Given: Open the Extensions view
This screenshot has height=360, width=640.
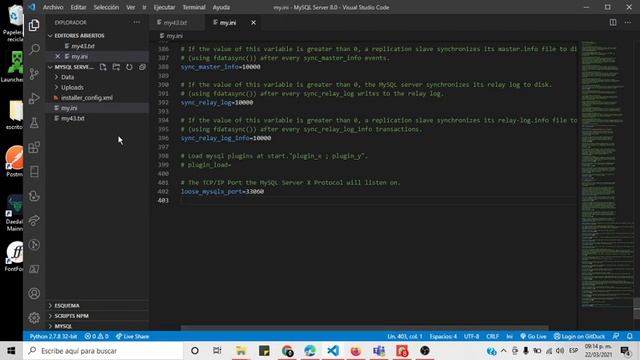Looking at the screenshot, I should 34,147.
